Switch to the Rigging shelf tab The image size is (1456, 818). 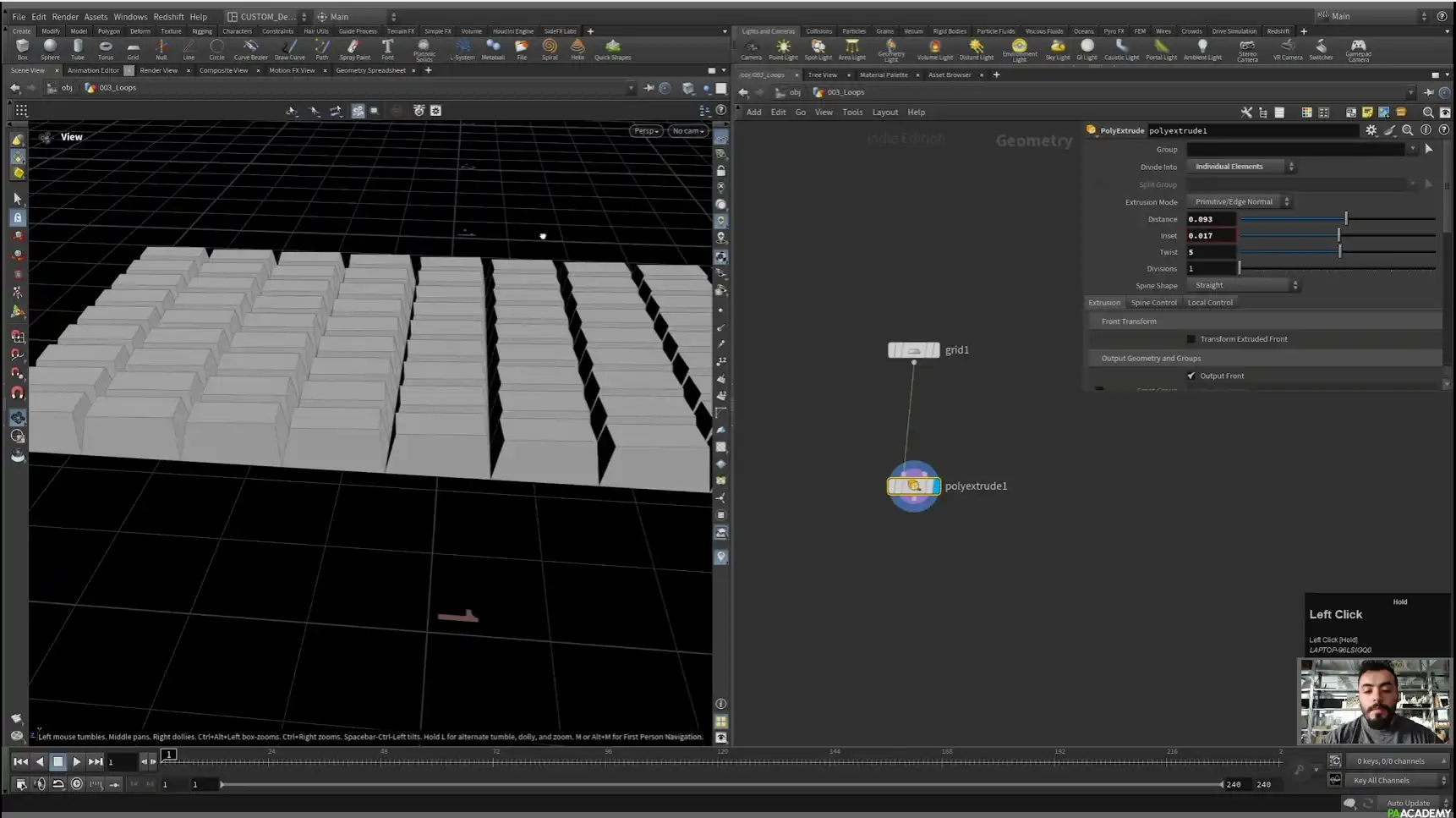pos(202,30)
